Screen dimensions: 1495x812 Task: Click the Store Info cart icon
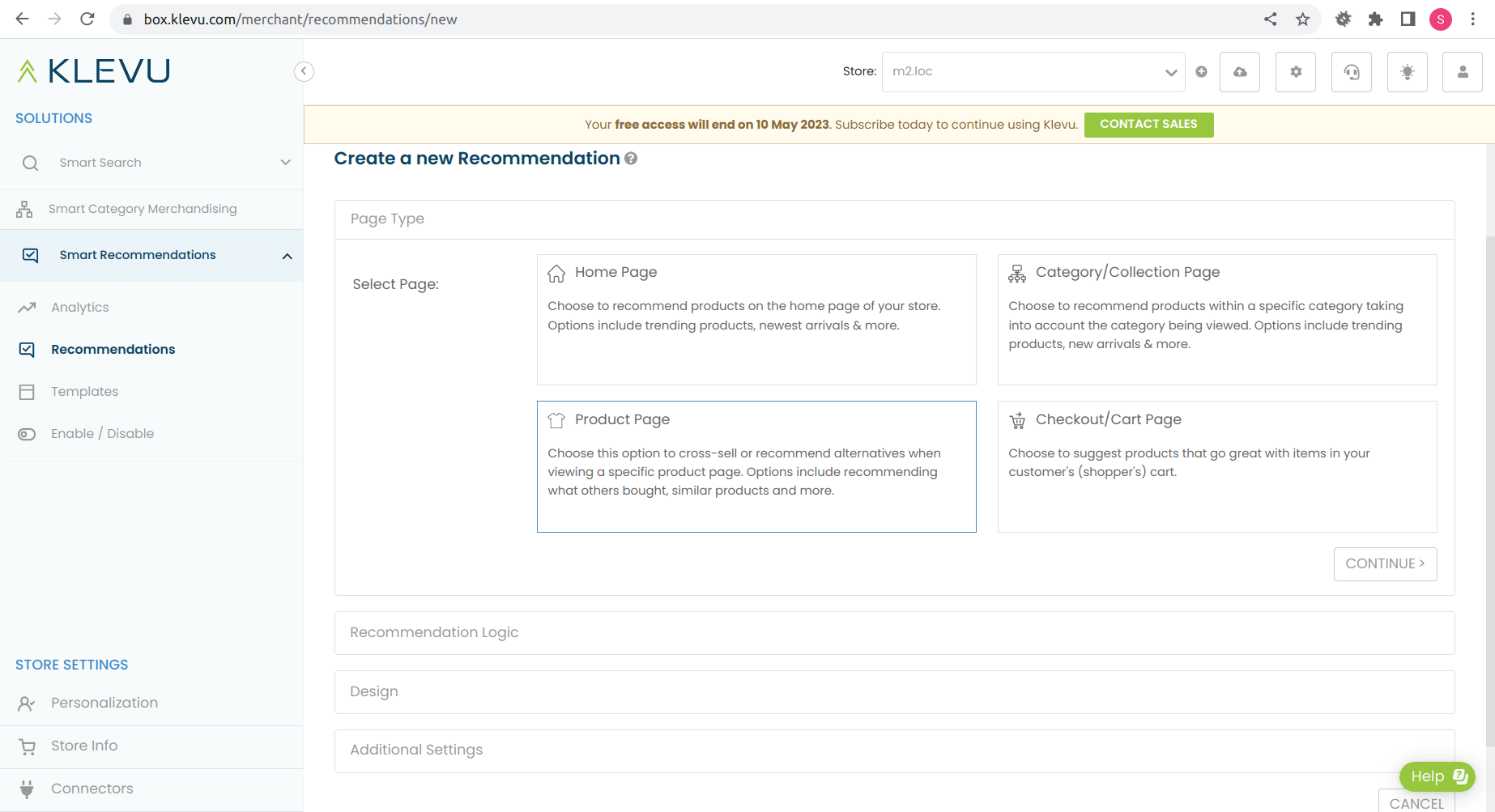coord(27,746)
